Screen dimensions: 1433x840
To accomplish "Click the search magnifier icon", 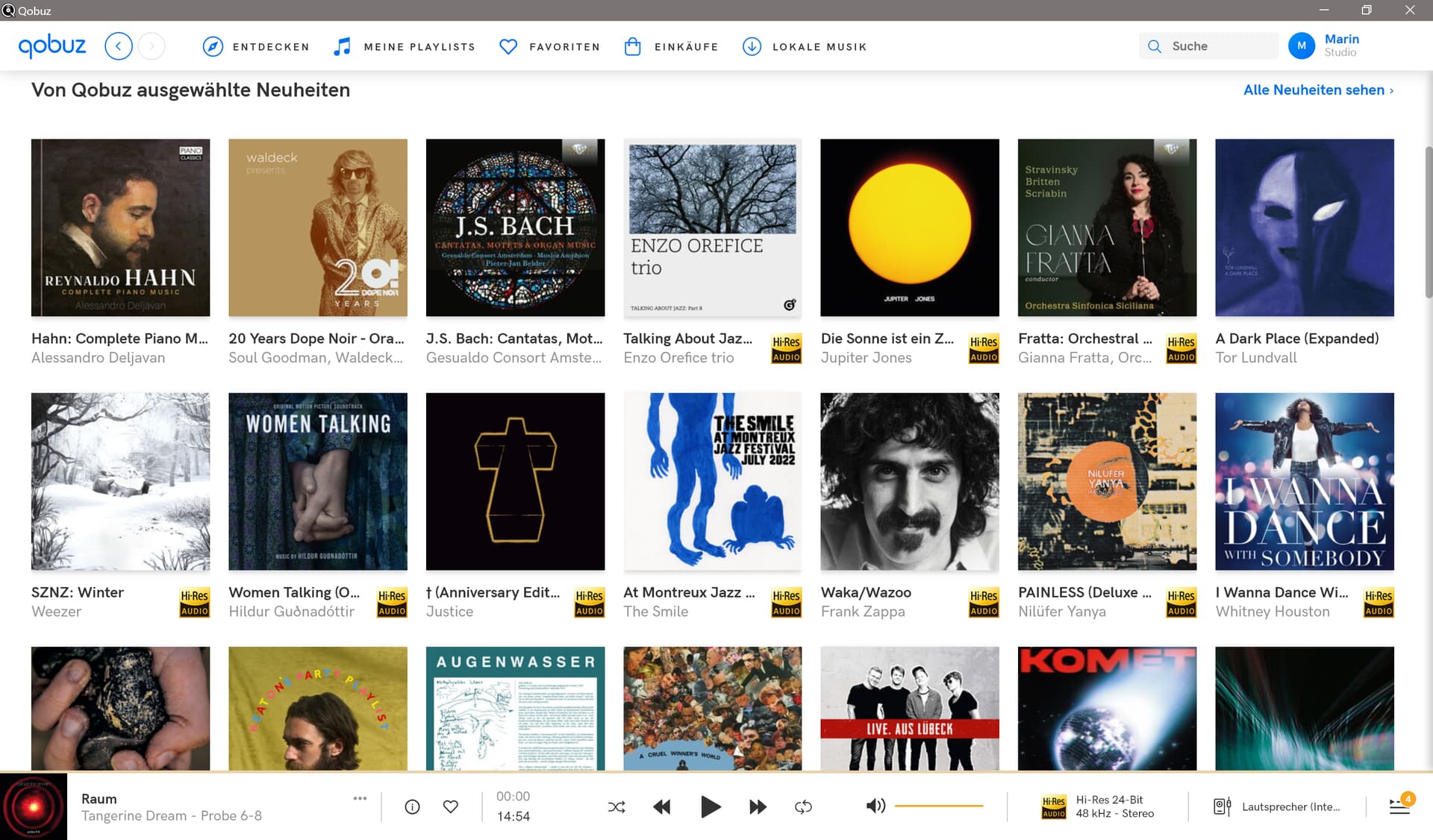I will pyautogui.click(x=1155, y=46).
